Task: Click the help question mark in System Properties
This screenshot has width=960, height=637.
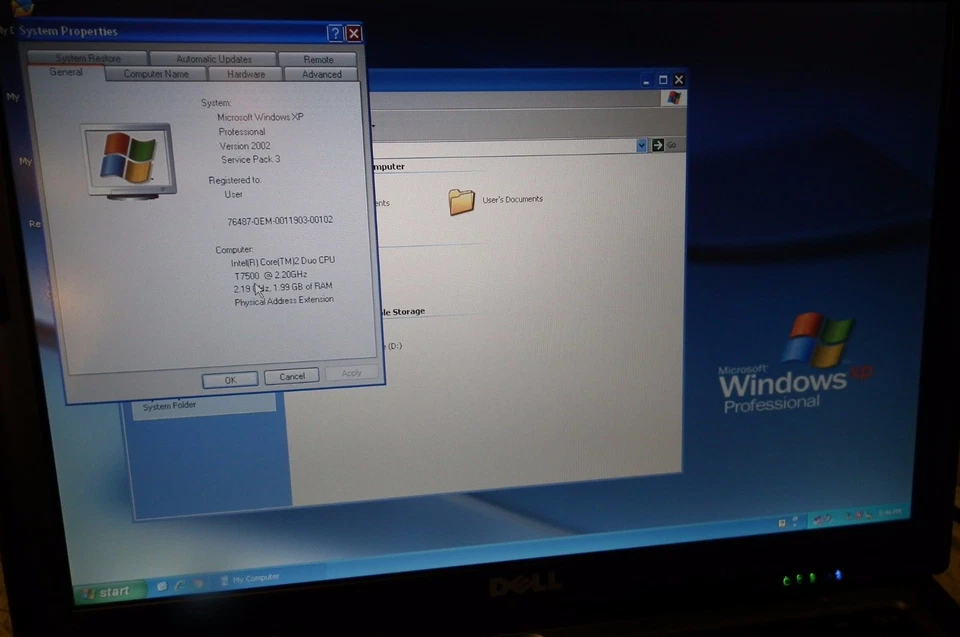Action: [334, 33]
